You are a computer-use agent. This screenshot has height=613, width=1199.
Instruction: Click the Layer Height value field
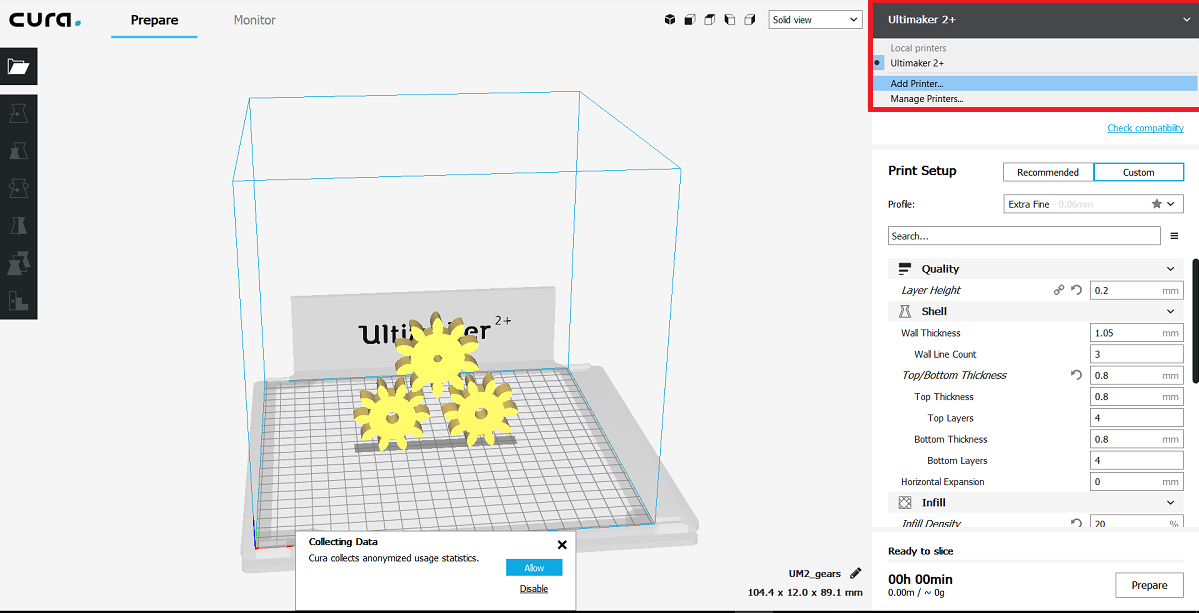tap(1137, 290)
